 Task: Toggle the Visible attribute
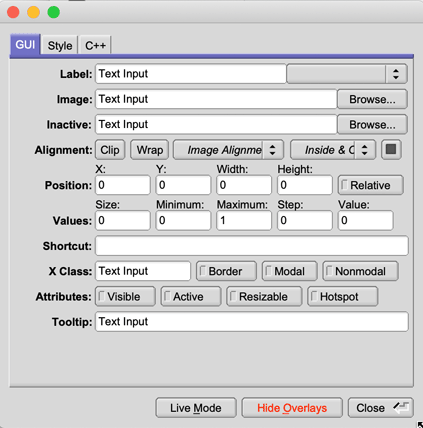125,296
